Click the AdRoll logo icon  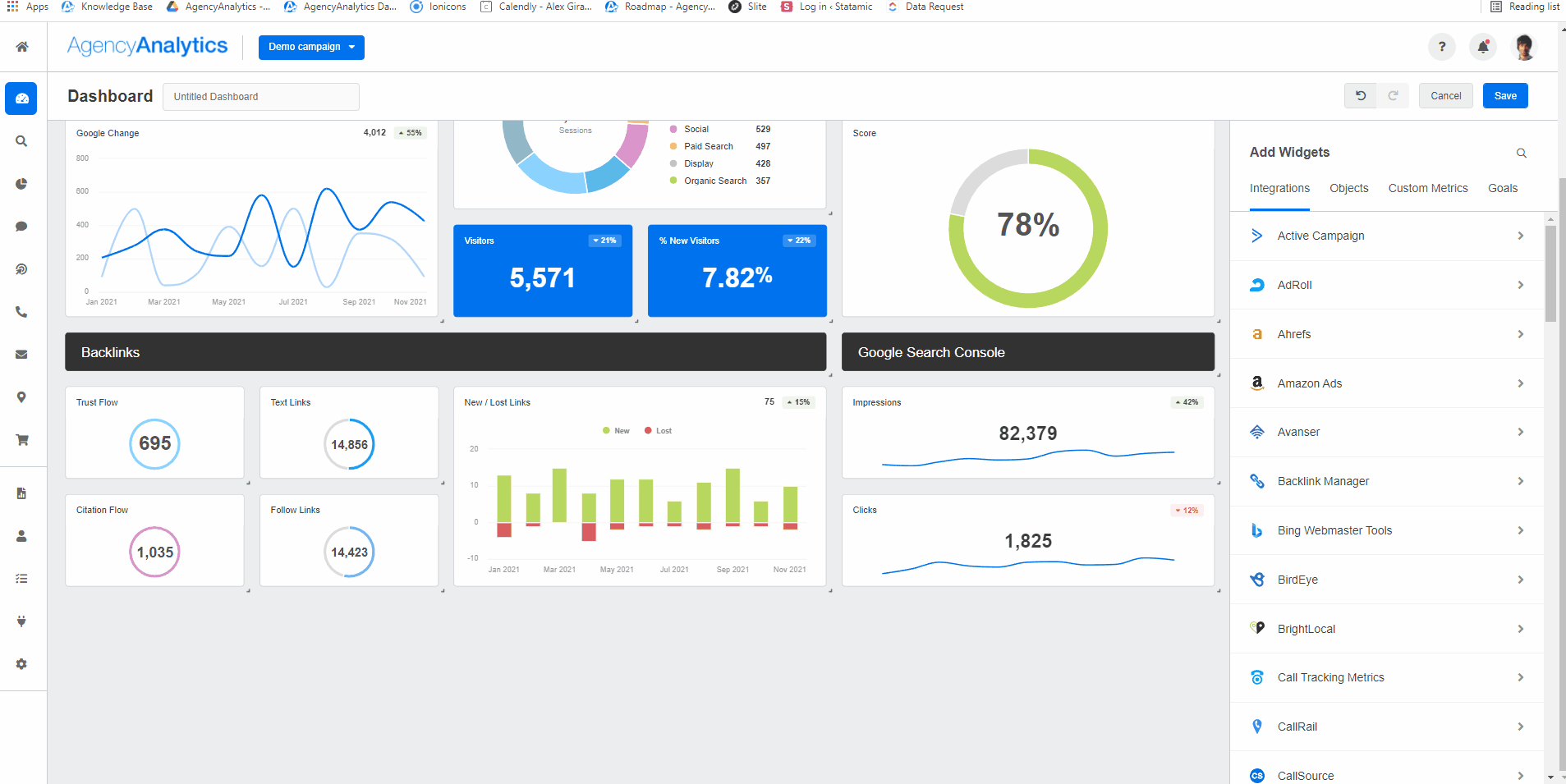pyautogui.click(x=1257, y=285)
